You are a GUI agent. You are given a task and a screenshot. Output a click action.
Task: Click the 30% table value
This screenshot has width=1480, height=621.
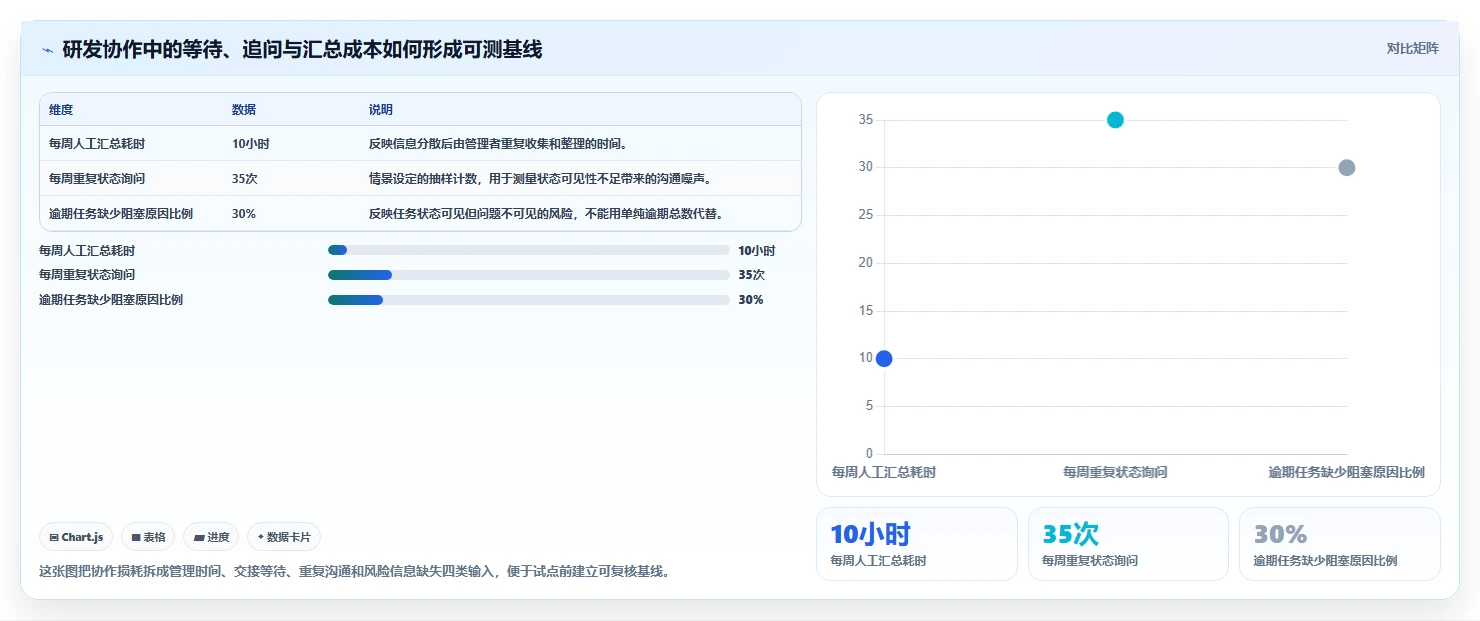(x=244, y=214)
